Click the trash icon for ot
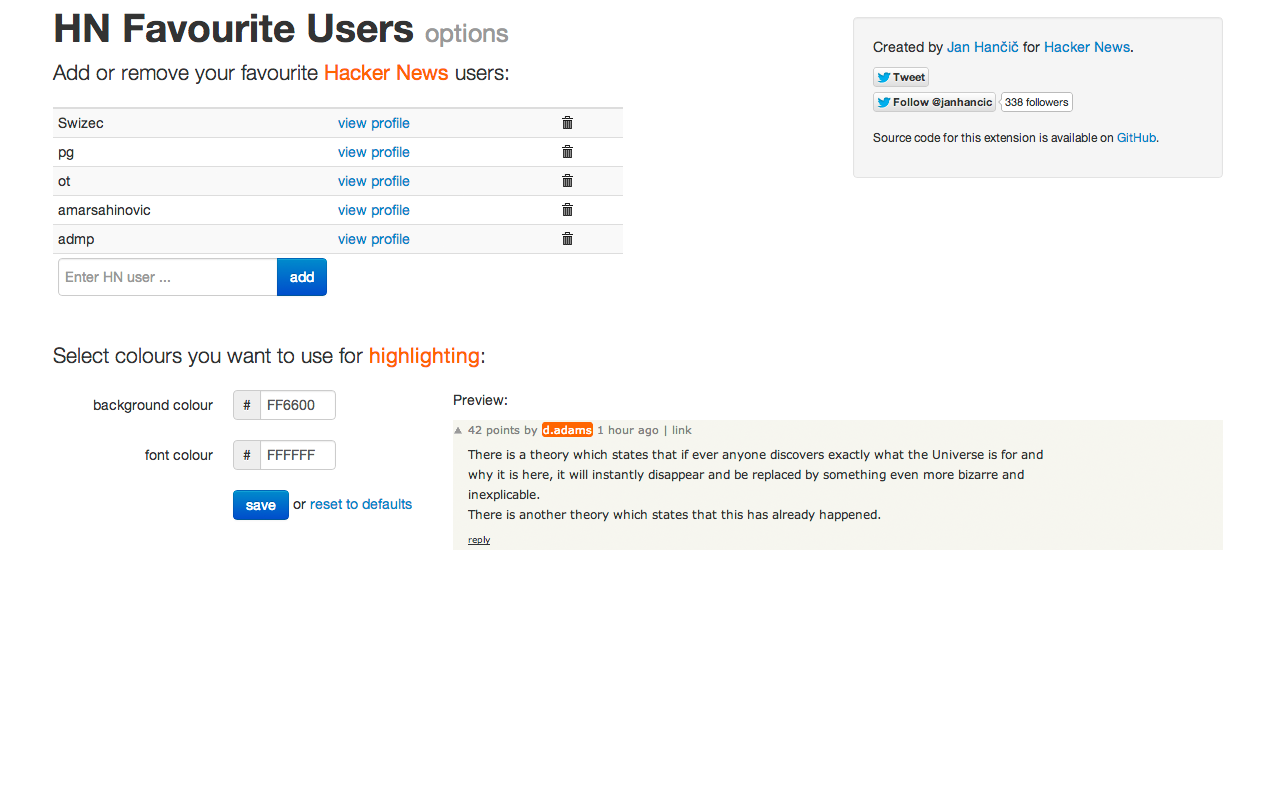Screen dimensions: 1280x800 tap(567, 181)
